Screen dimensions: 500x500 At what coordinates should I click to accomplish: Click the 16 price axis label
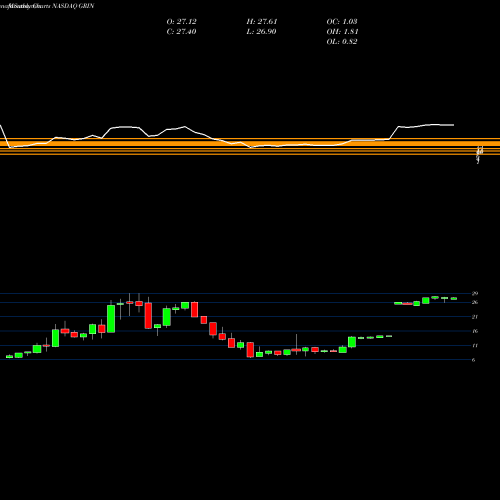click(475, 331)
